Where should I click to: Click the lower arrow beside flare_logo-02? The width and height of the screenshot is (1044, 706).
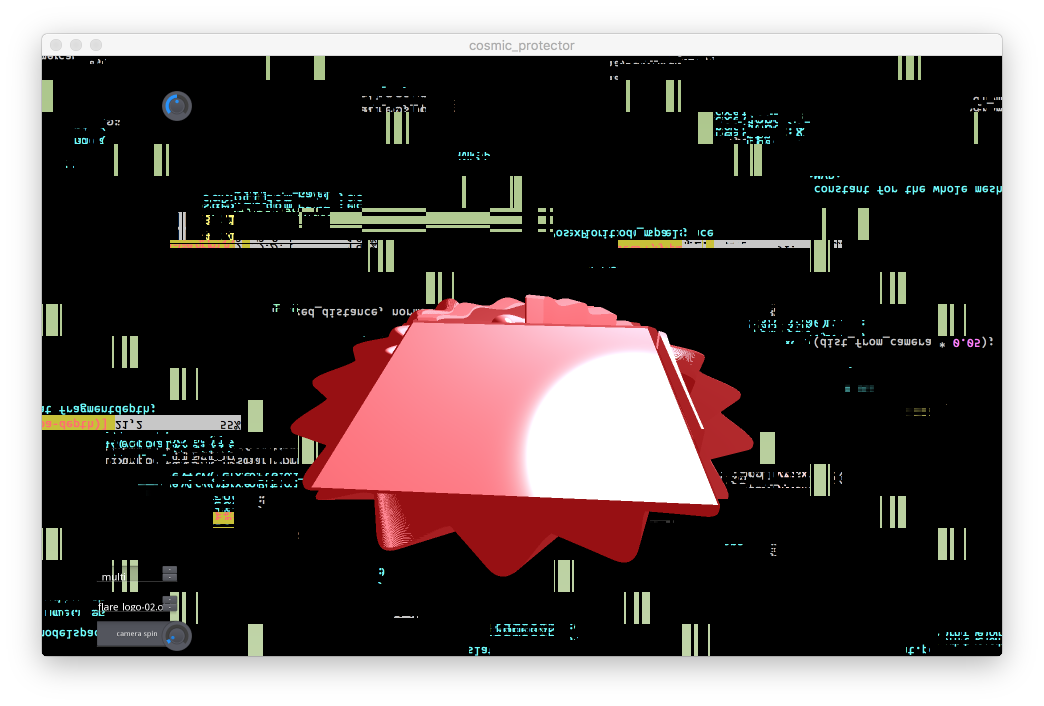tap(170, 609)
